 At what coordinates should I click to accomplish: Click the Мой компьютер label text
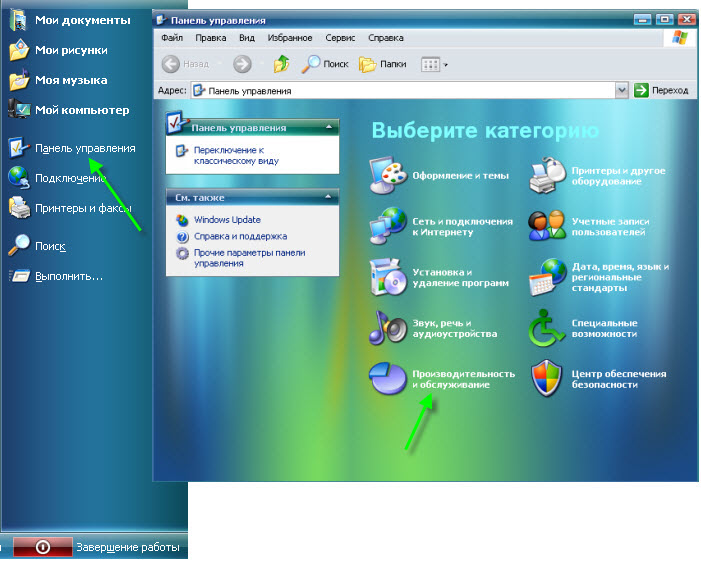[x=82, y=110]
